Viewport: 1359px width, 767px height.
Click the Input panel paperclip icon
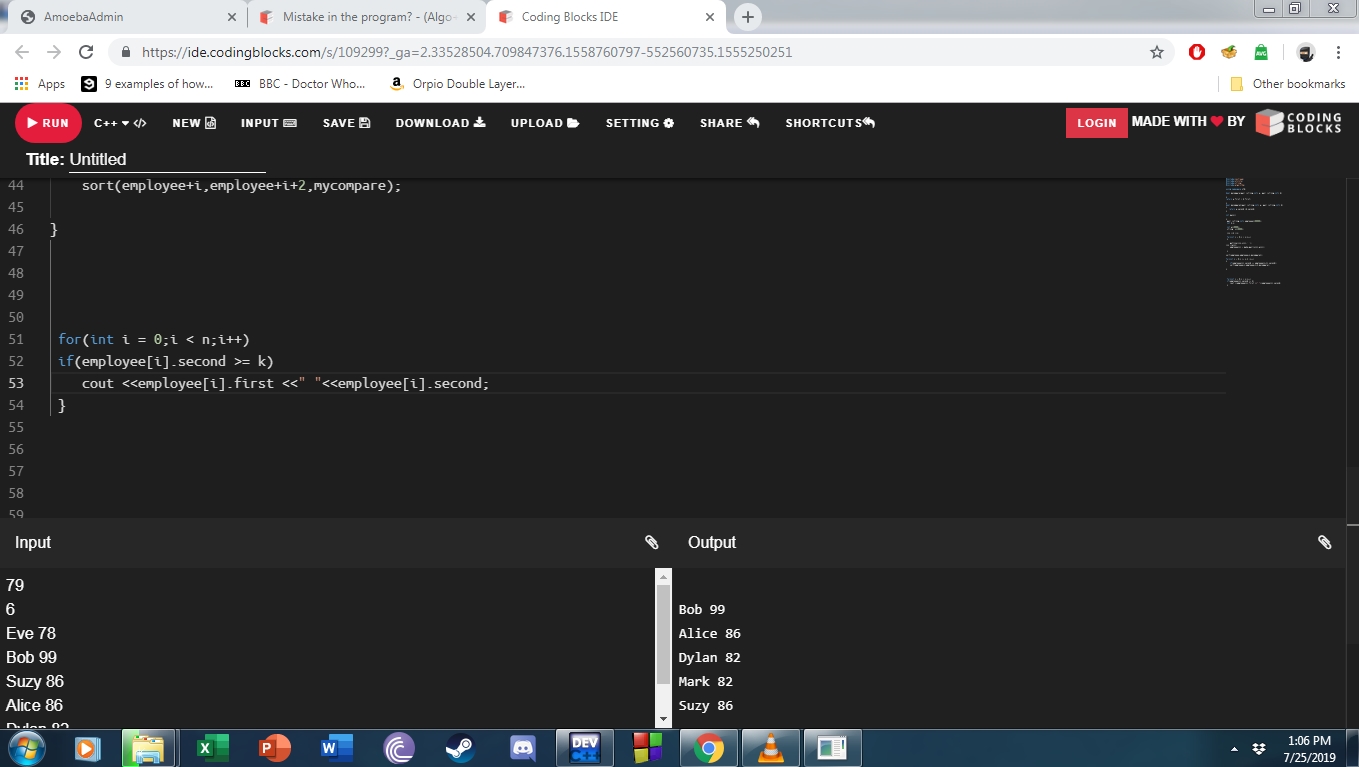[x=652, y=542]
